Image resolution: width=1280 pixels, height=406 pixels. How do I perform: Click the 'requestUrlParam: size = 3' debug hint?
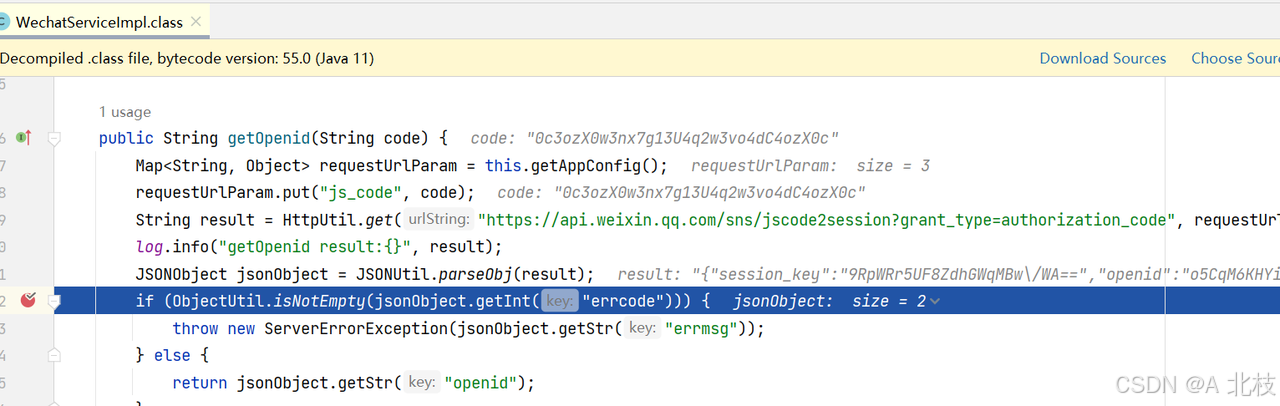tap(810, 165)
